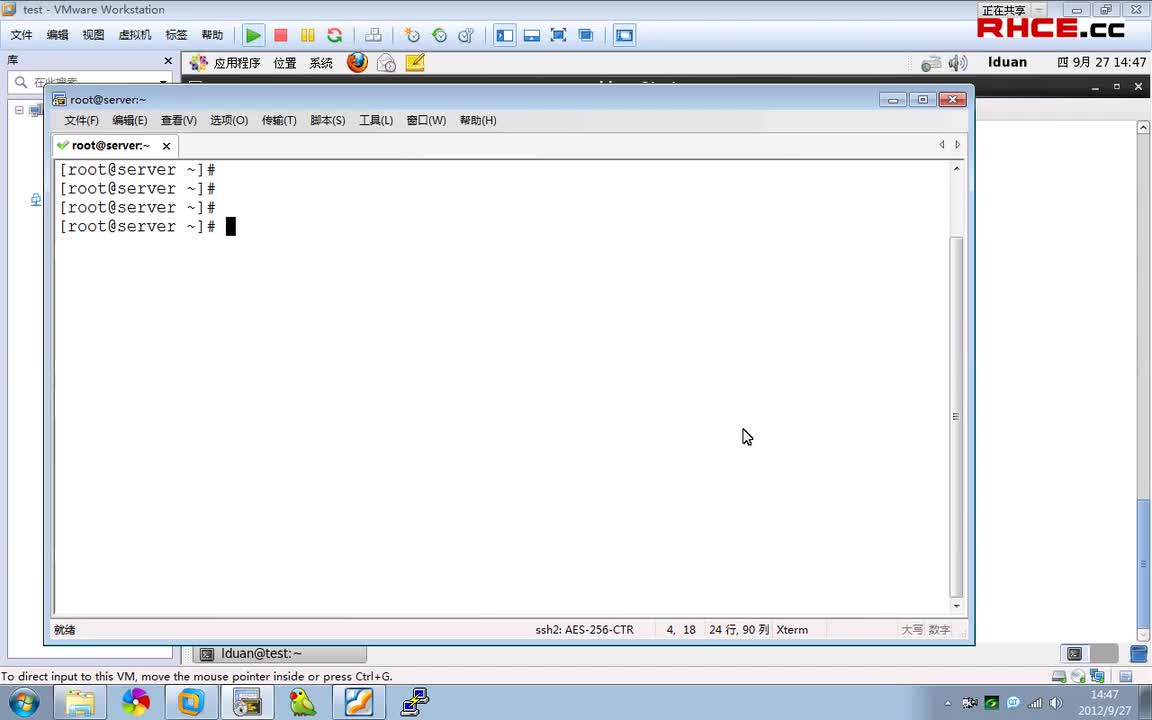
Task: Open the VMware 编辑 menu
Action: [x=57, y=35]
